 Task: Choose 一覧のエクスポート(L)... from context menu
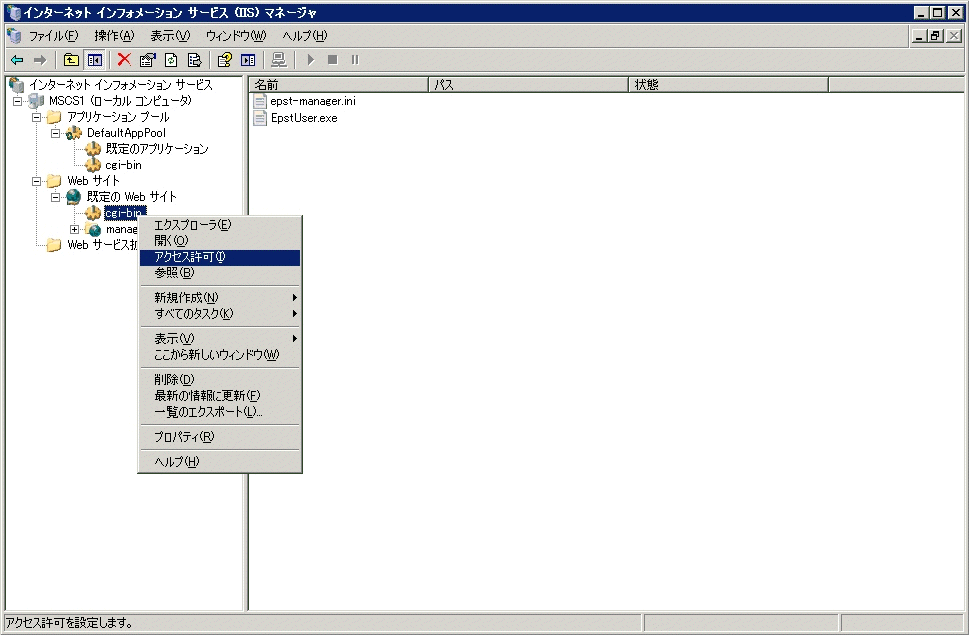[220, 412]
